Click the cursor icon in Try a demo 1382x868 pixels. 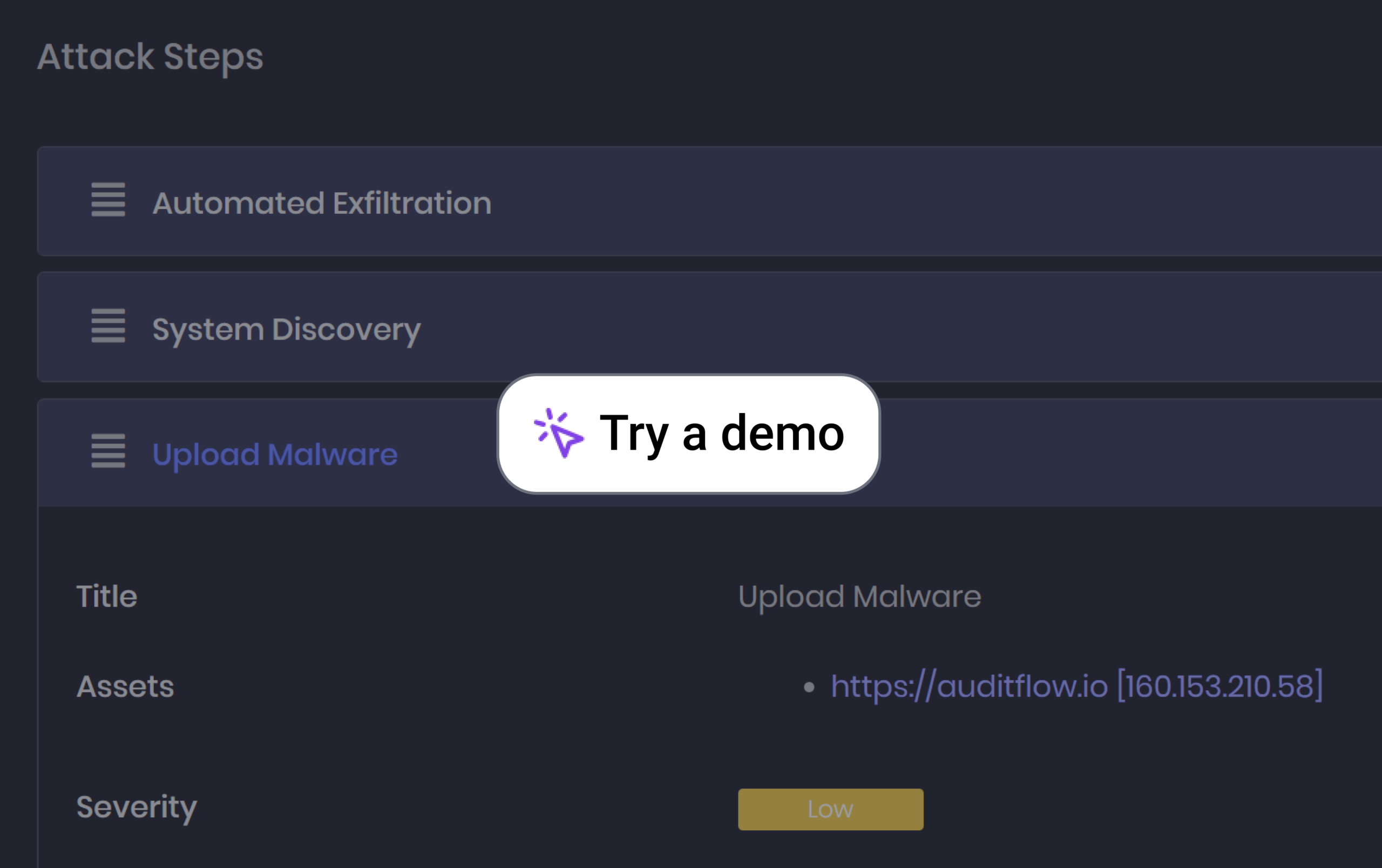click(x=558, y=433)
